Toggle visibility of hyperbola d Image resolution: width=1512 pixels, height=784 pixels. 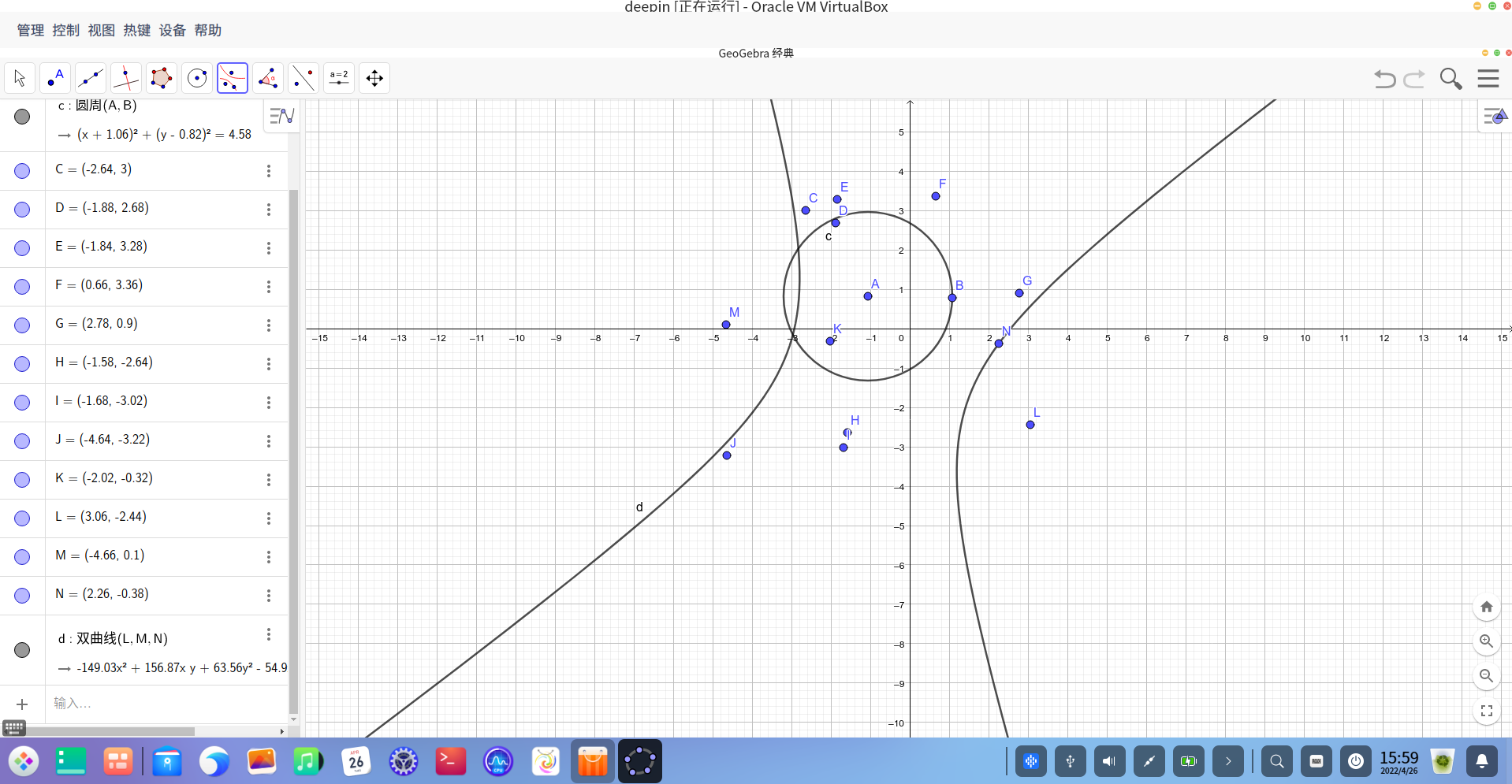point(22,650)
